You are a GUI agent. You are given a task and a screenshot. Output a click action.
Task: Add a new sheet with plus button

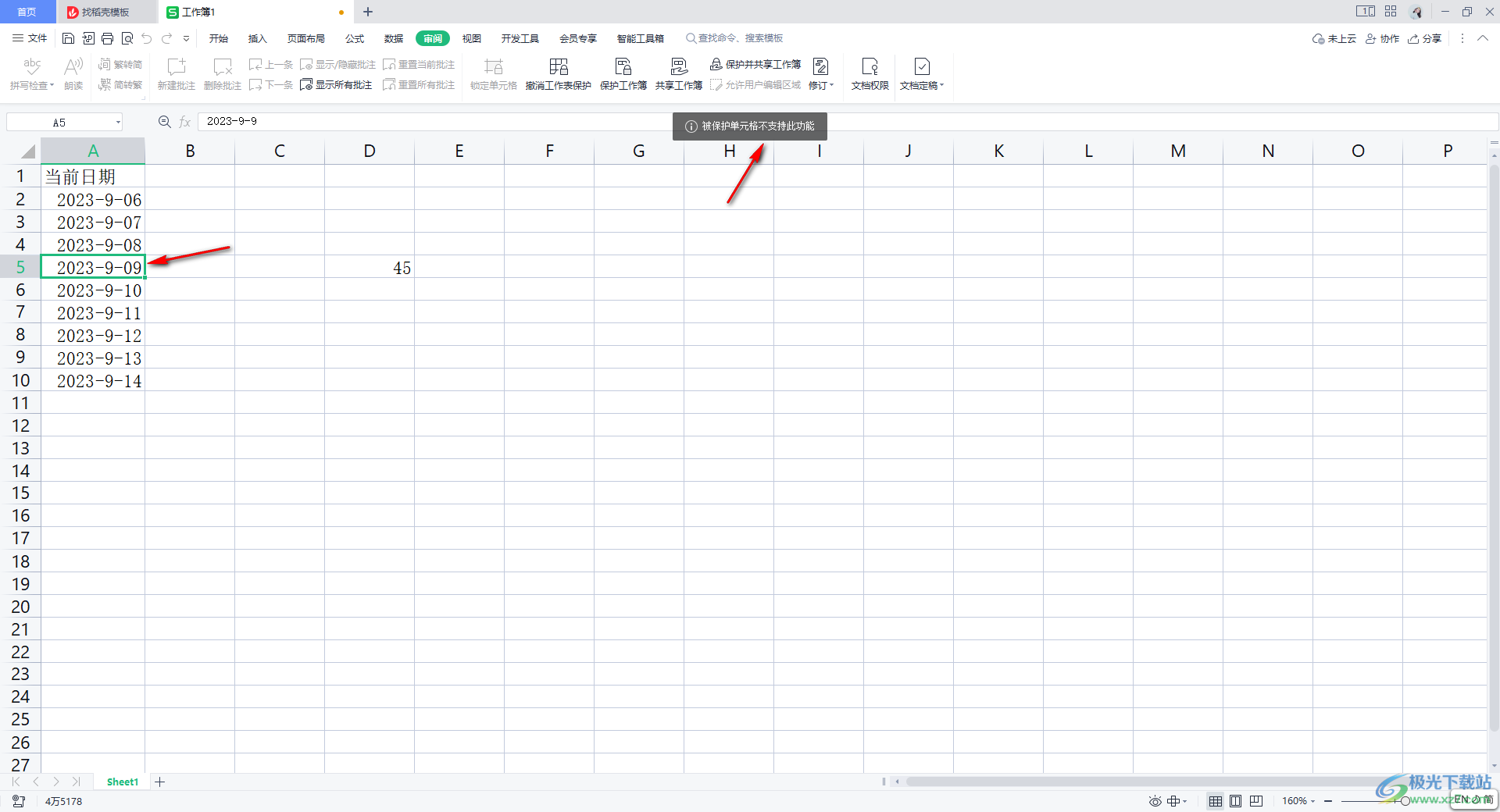click(160, 782)
